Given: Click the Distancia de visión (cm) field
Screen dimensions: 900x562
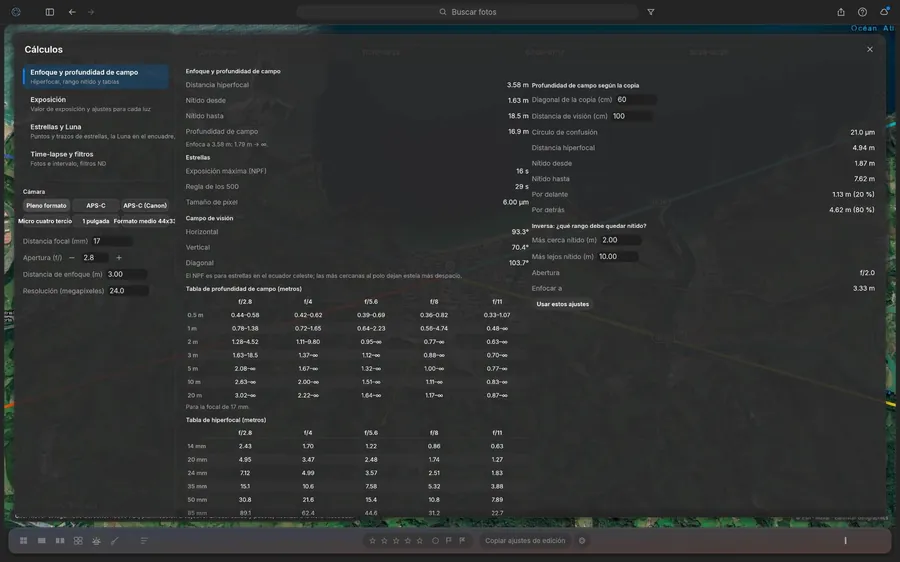Looking at the screenshot, I should coord(631,116).
